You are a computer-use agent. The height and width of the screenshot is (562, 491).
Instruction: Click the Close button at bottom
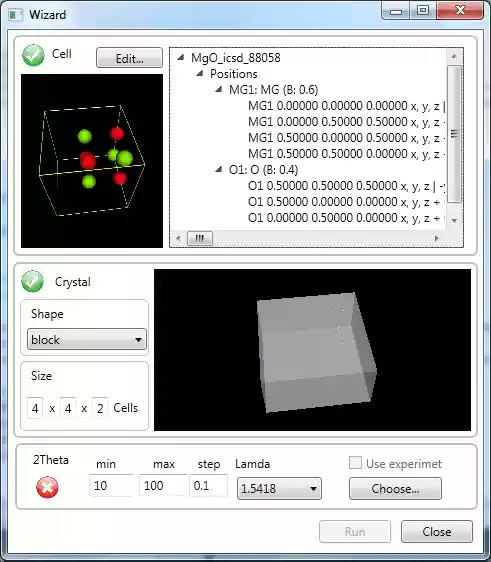[437, 532]
